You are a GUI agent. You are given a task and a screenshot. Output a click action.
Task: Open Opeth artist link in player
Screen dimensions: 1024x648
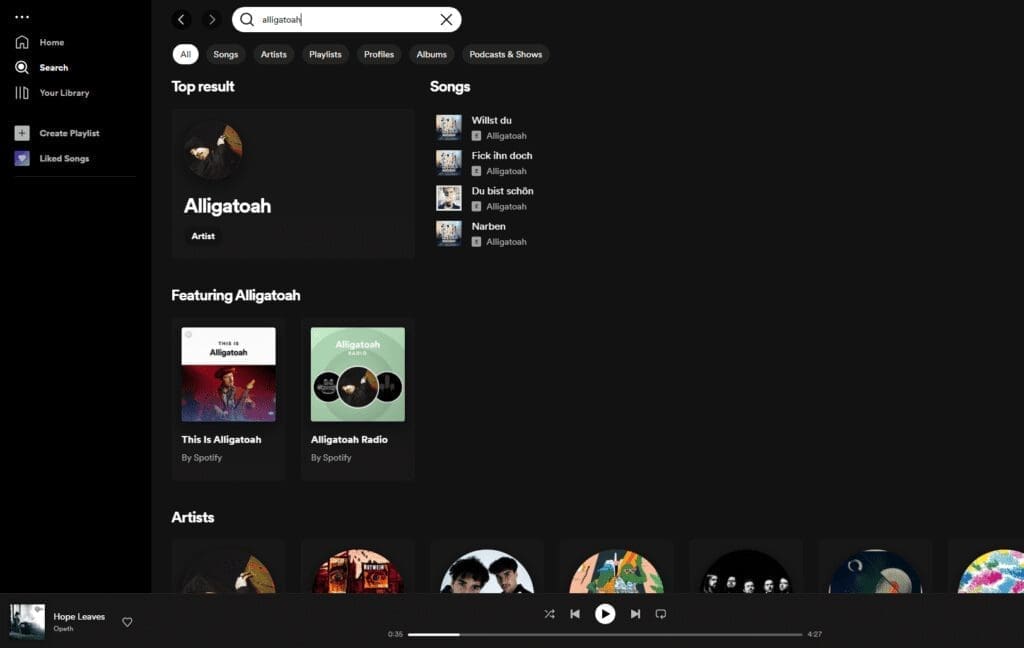(63, 629)
